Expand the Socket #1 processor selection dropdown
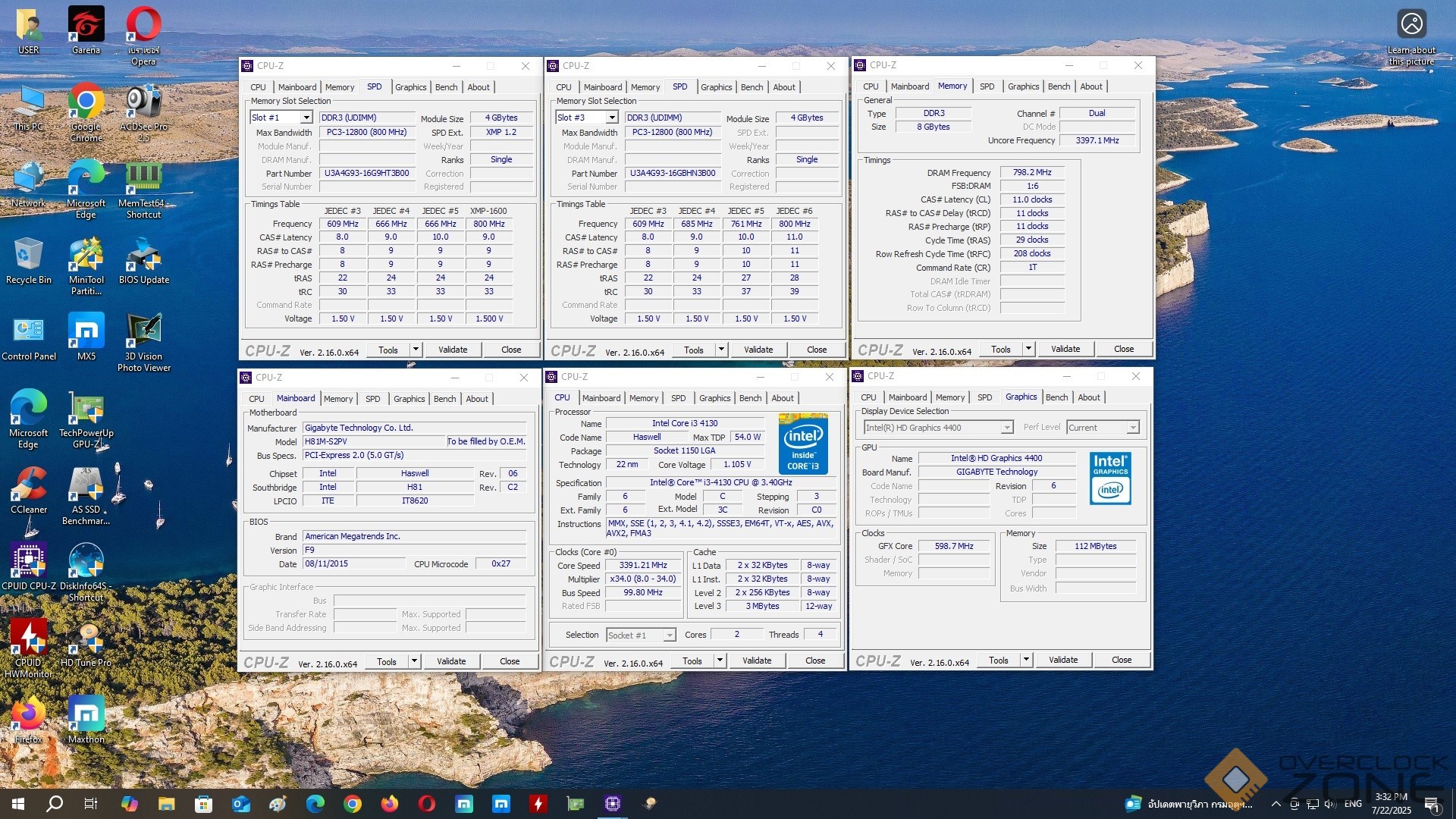The width and height of the screenshot is (1456, 819). (670, 635)
